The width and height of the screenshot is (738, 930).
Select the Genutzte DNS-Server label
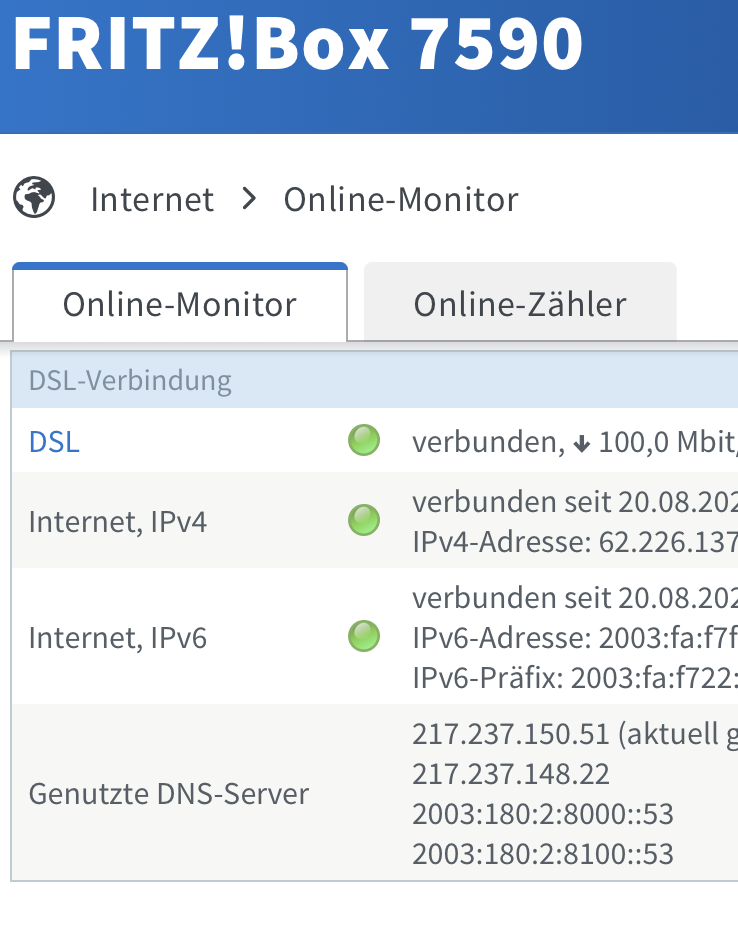coord(168,794)
